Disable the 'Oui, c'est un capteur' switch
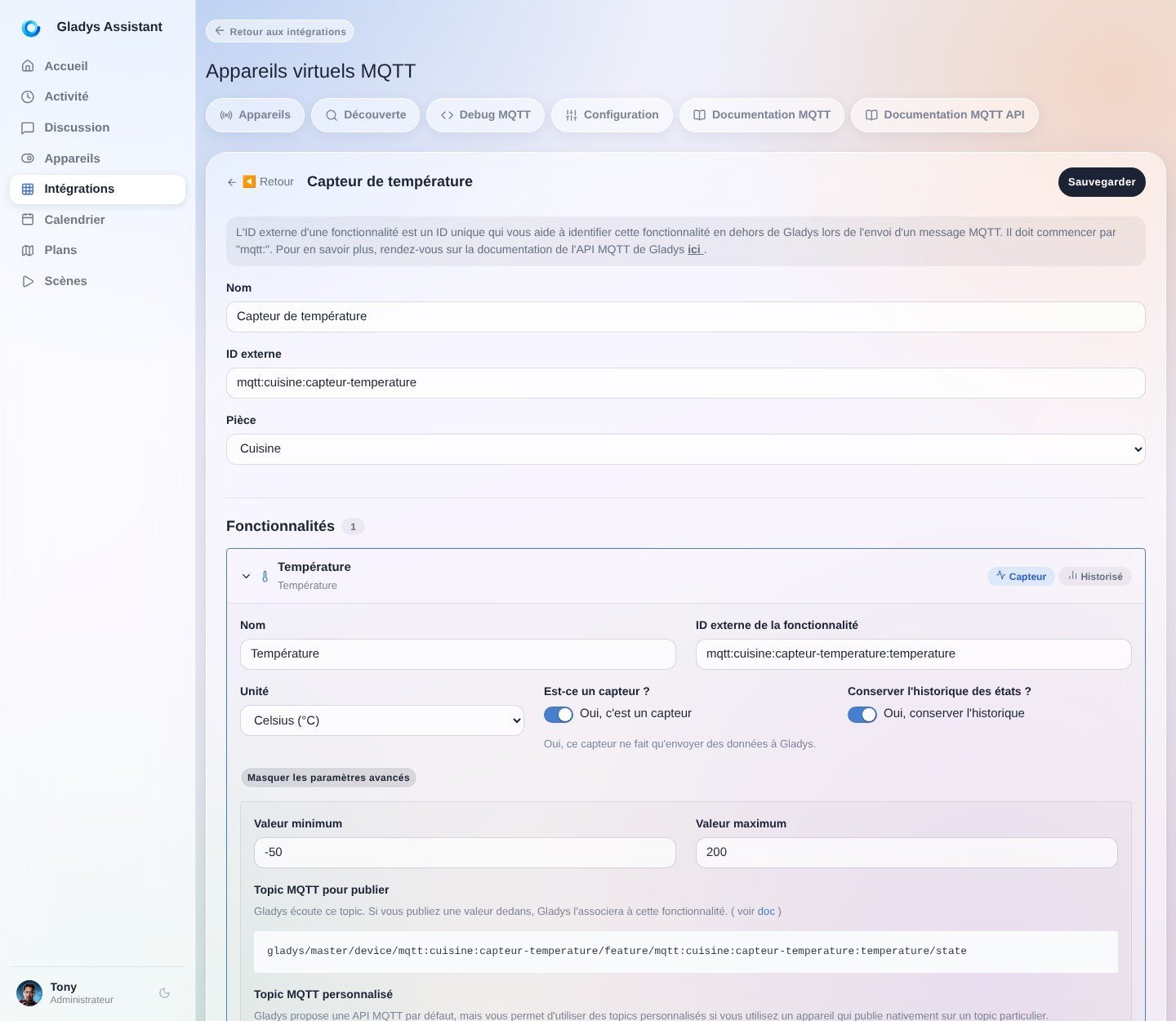The height and width of the screenshot is (1021, 1176). point(559,715)
